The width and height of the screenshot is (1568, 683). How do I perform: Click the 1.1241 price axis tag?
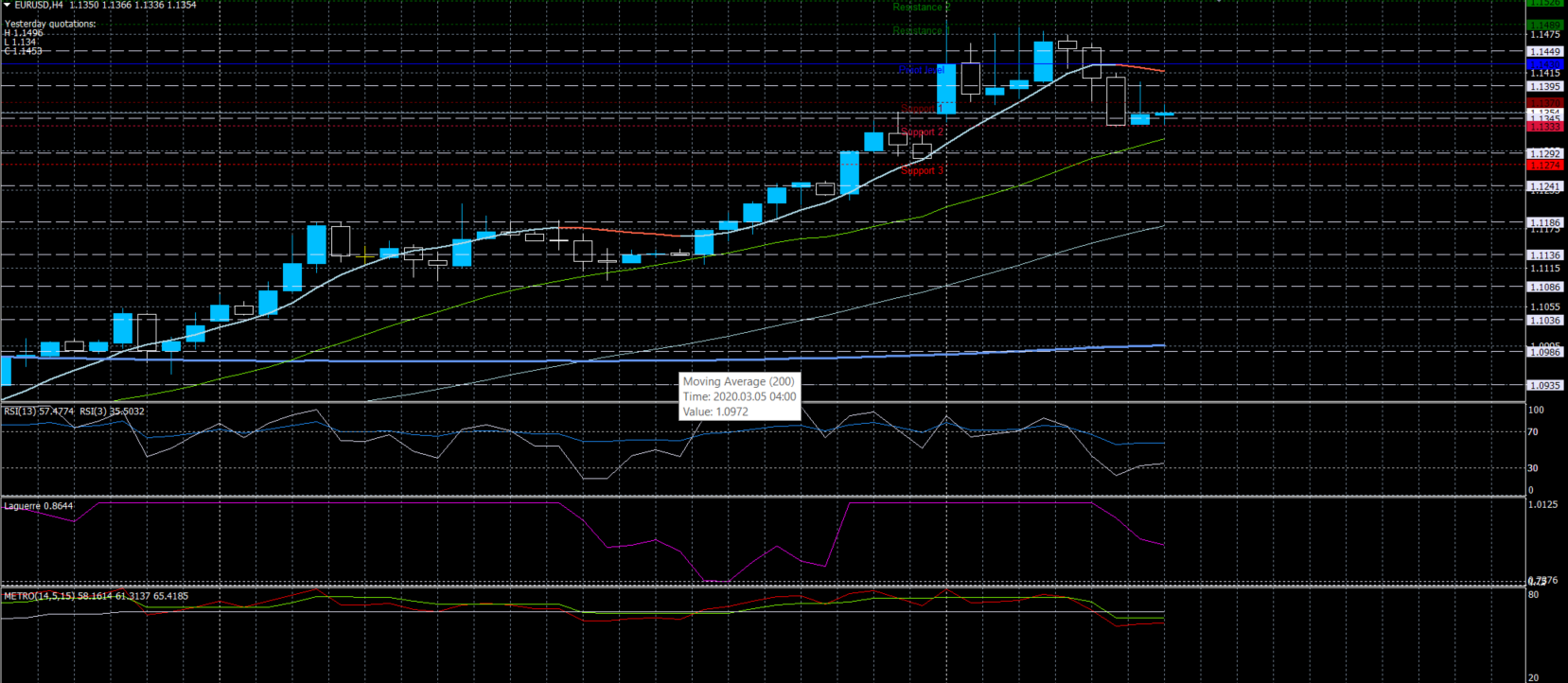[x=1545, y=185]
